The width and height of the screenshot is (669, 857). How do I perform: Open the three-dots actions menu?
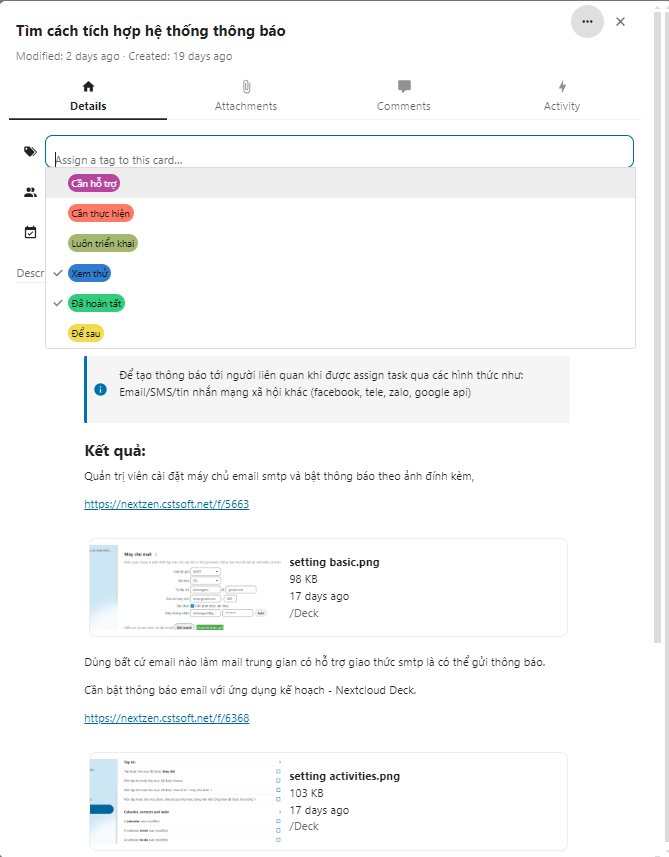[587, 22]
